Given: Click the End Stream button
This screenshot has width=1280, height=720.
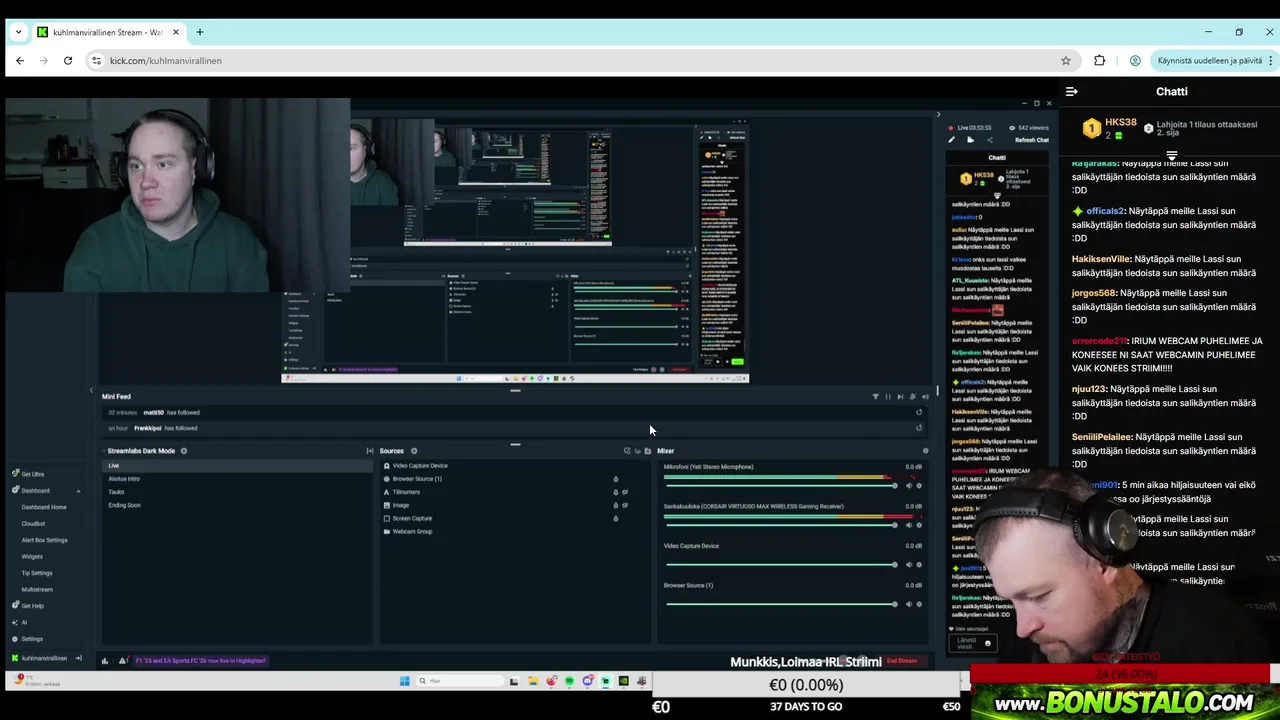Looking at the screenshot, I should 901,661.
